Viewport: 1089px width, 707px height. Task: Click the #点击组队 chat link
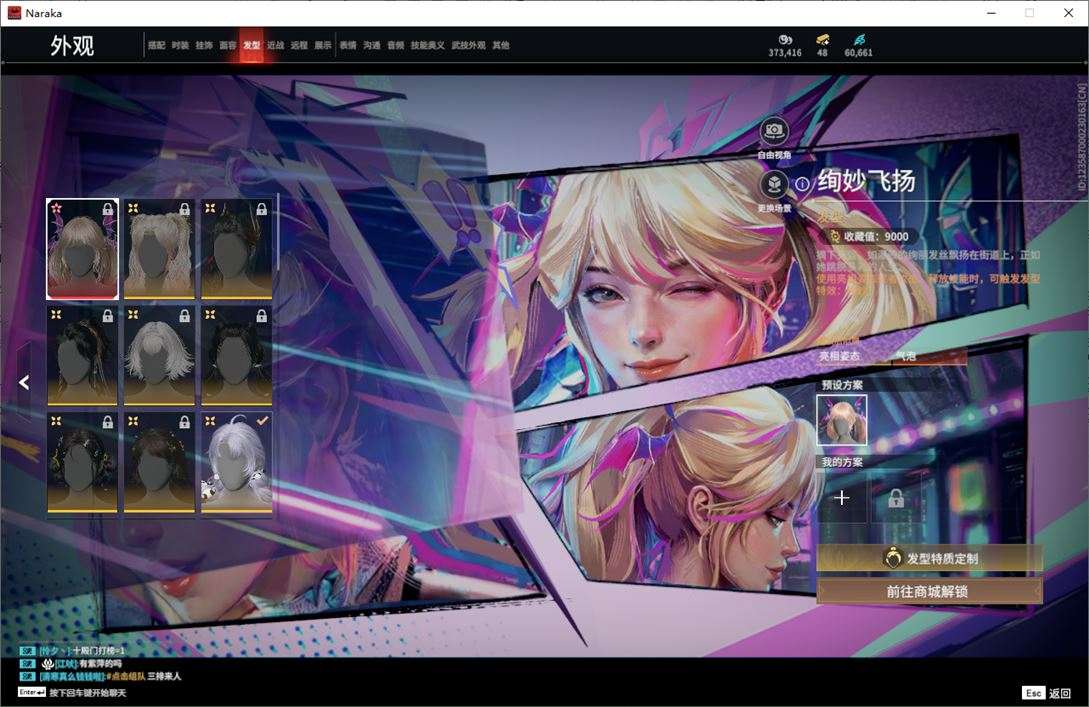126,676
